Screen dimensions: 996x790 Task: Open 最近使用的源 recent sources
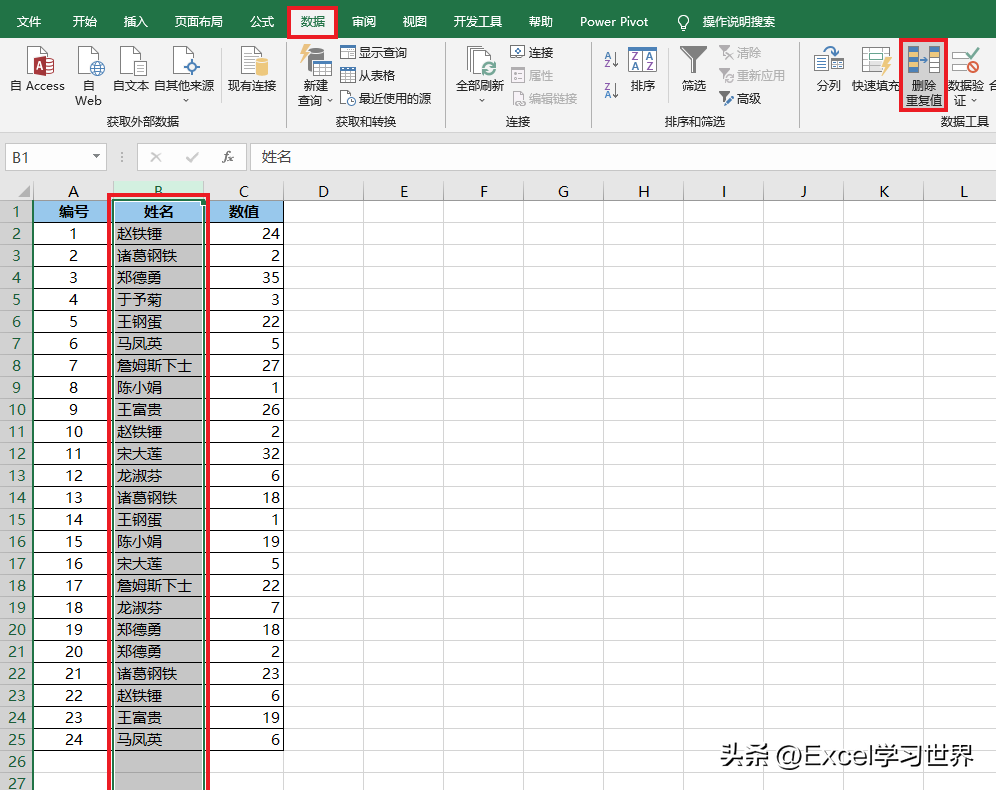tap(386, 98)
